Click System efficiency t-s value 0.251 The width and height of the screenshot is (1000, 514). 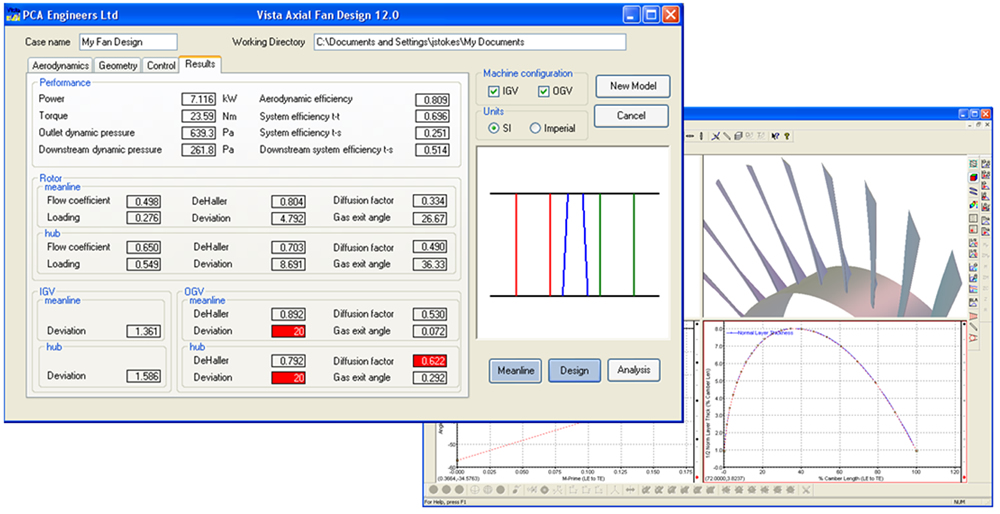pos(432,133)
